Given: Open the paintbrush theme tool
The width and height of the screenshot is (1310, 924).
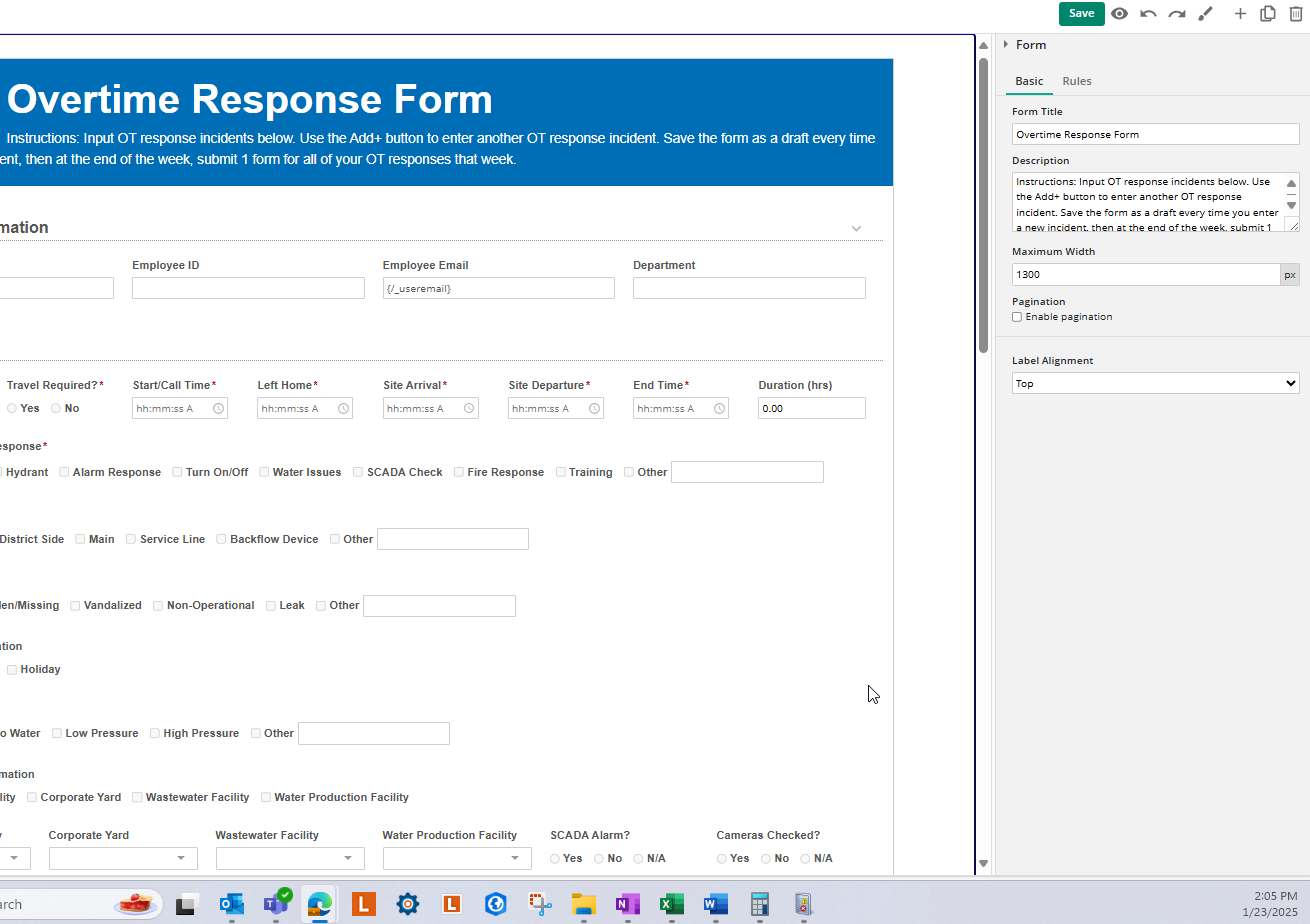Looking at the screenshot, I should click(x=1205, y=14).
